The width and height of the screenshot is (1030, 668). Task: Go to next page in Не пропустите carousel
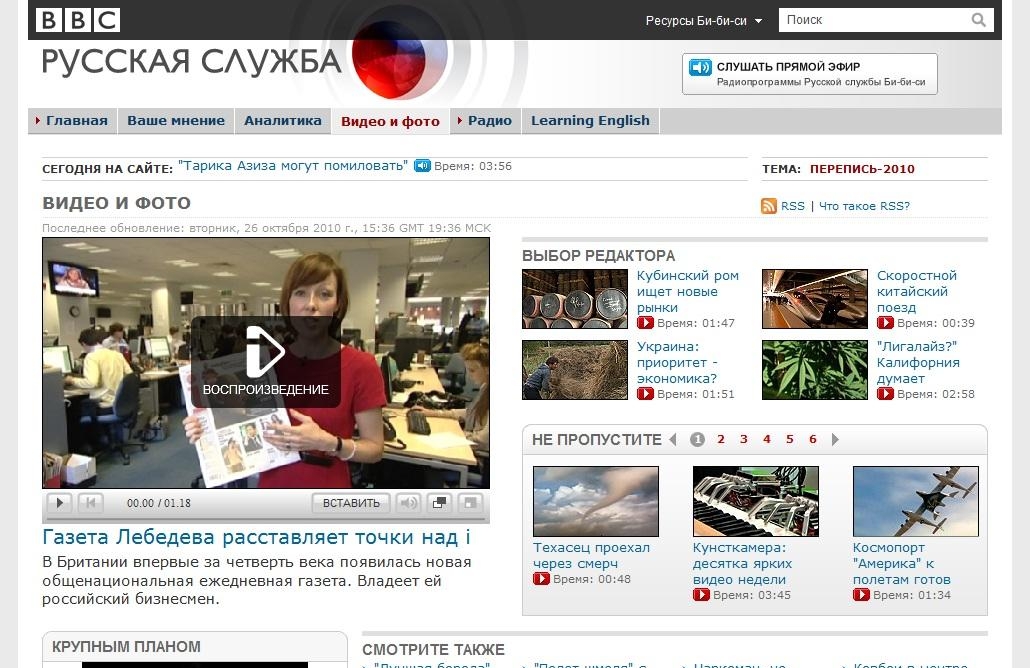click(835, 439)
